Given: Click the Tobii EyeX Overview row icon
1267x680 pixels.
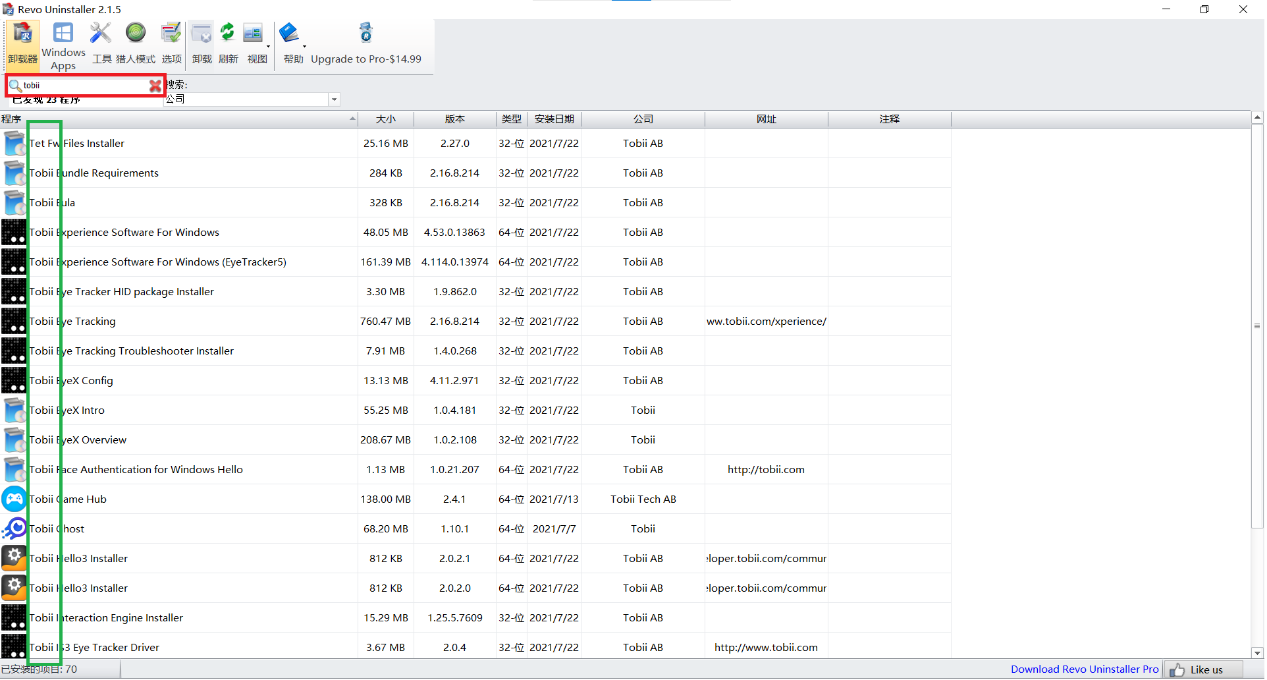Looking at the screenshot, I should click(x=14, y=440).
